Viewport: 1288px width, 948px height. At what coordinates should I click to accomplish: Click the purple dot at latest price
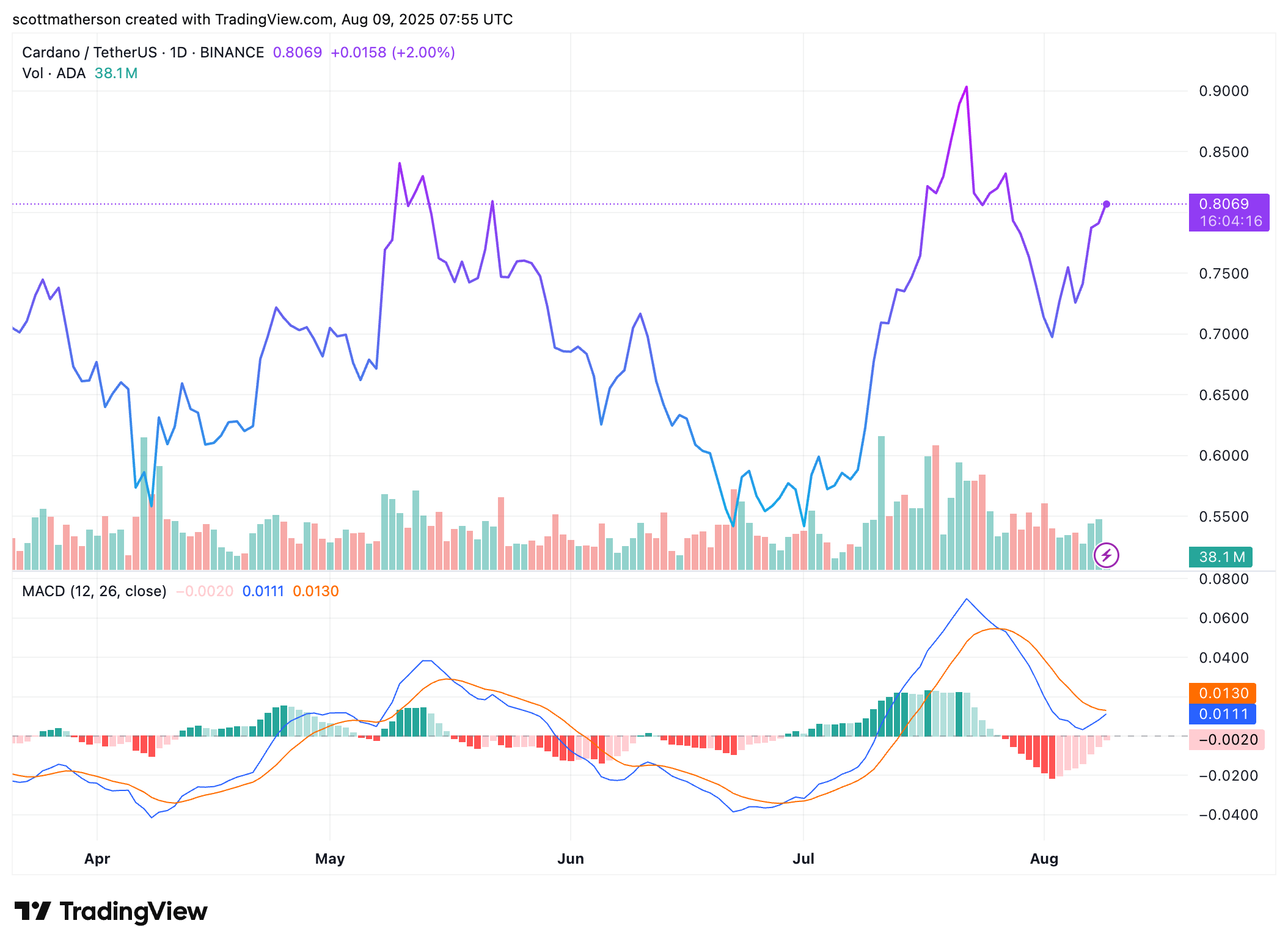pos(1107,204)
